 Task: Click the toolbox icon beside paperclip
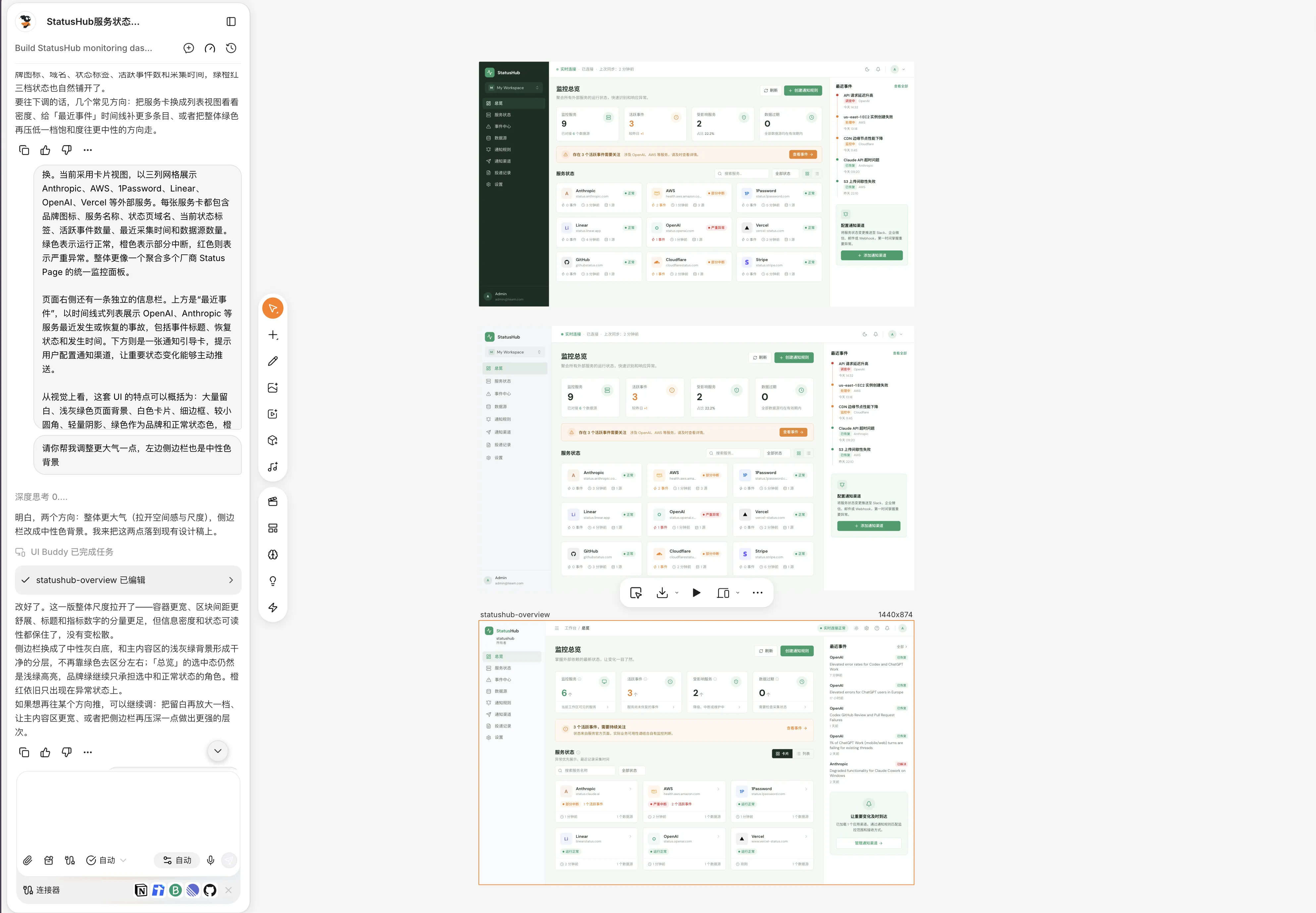pos(49,860)
